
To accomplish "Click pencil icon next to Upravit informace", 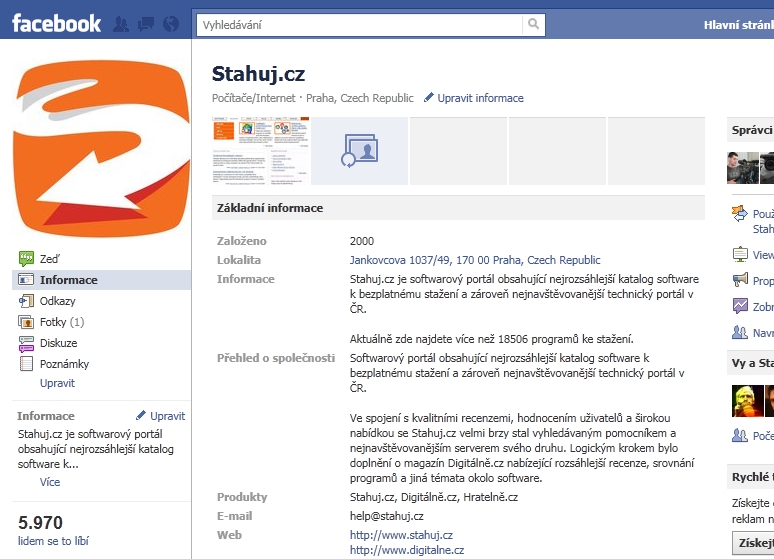I will pos(429,97).
